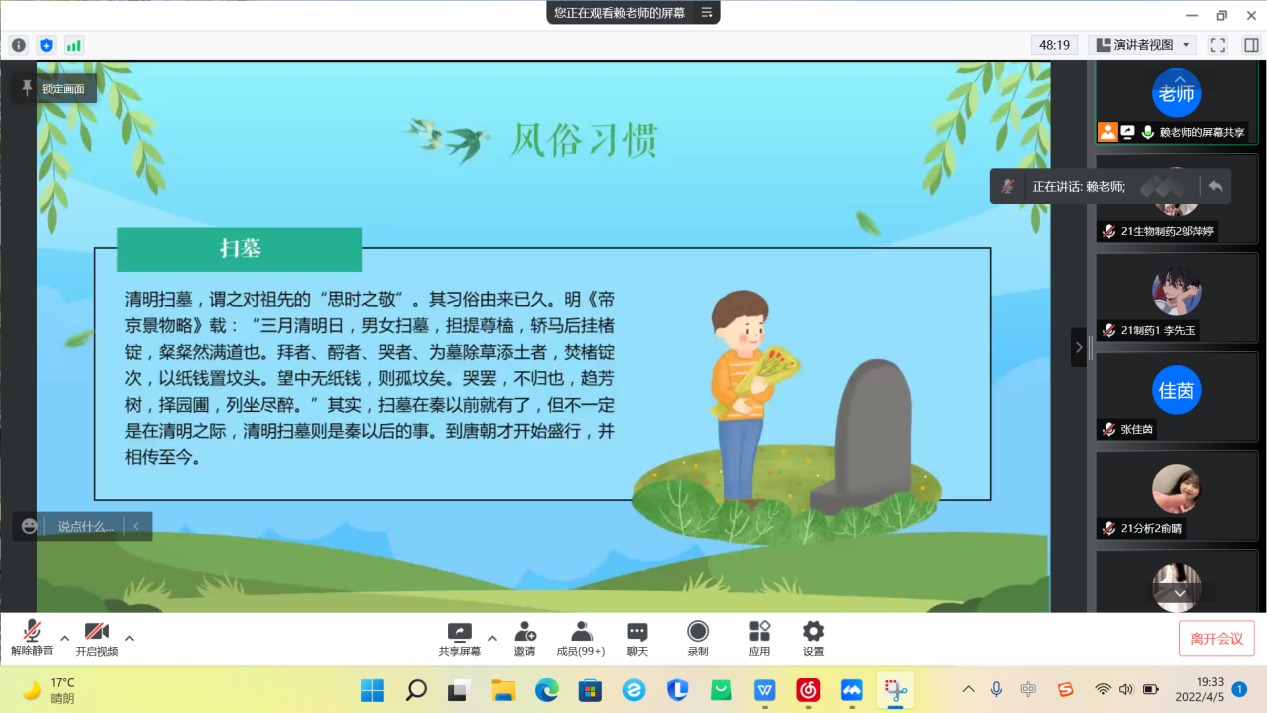The height and width of the screenshot is (713, 1267).
Task: Open the Invite participants icon
Action: coord(524,638)
